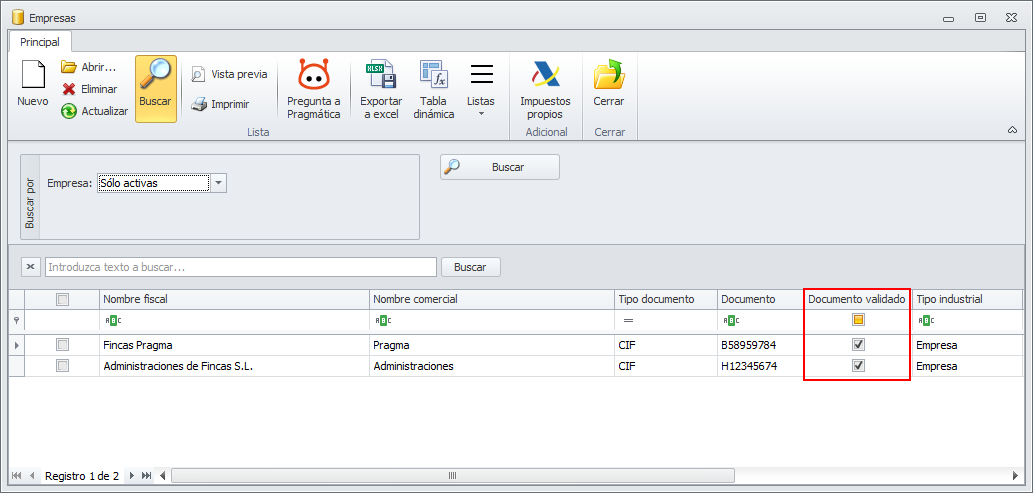Open selected record with Abrir

[x=89, y=67]
